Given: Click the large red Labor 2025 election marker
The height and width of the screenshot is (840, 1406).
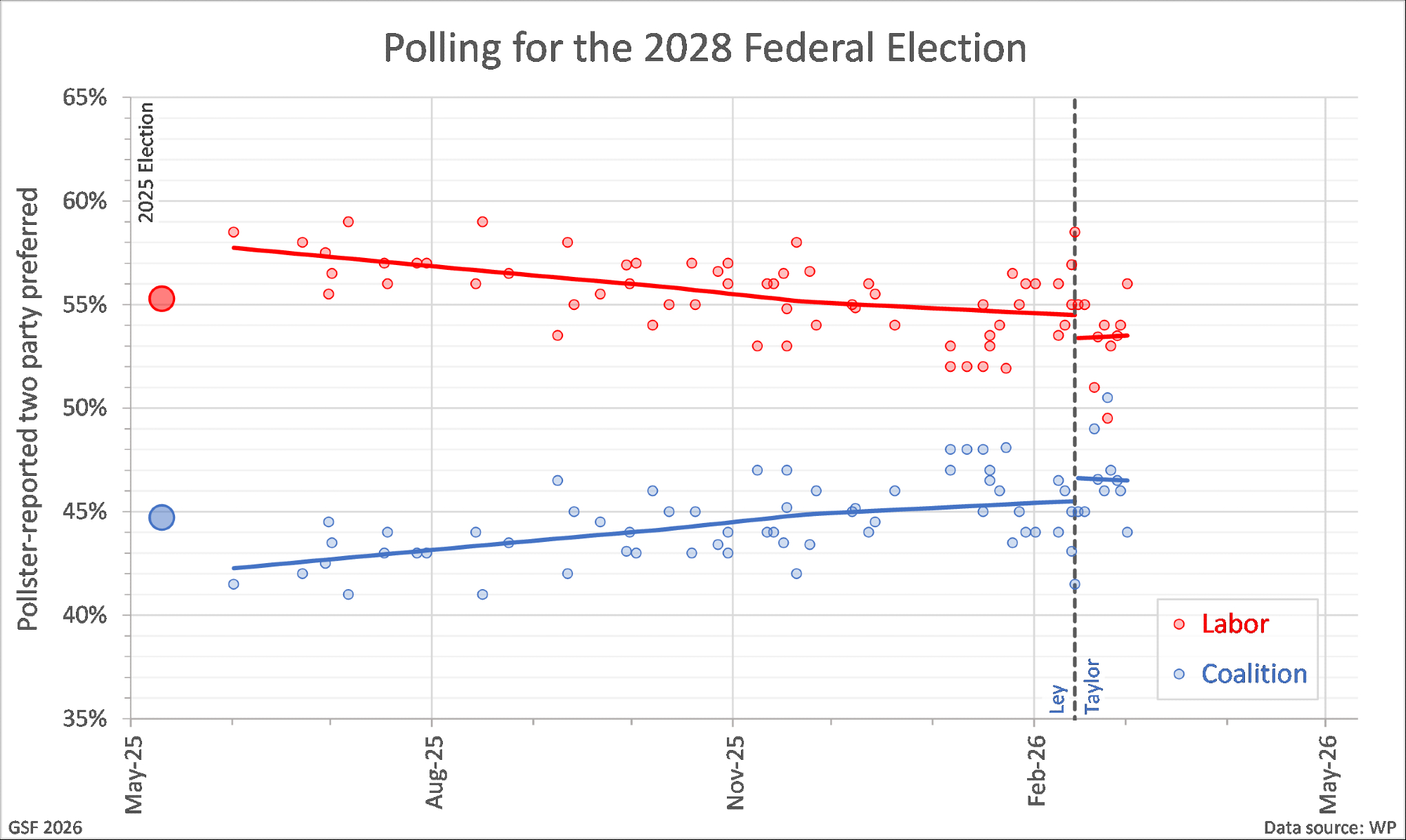Looking at the screenshot, I should pyautogui.click(x=162, y=299).
